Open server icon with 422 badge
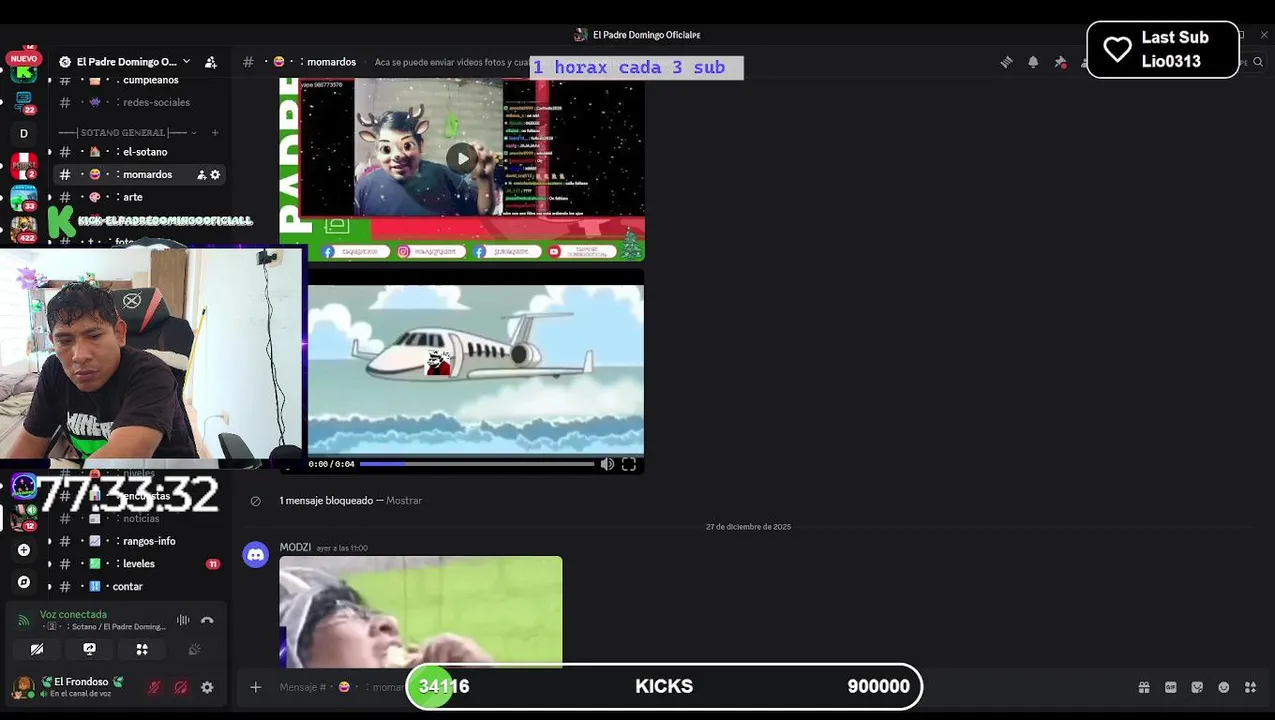Screen dimensions: 1275x720 pos(24,229)
